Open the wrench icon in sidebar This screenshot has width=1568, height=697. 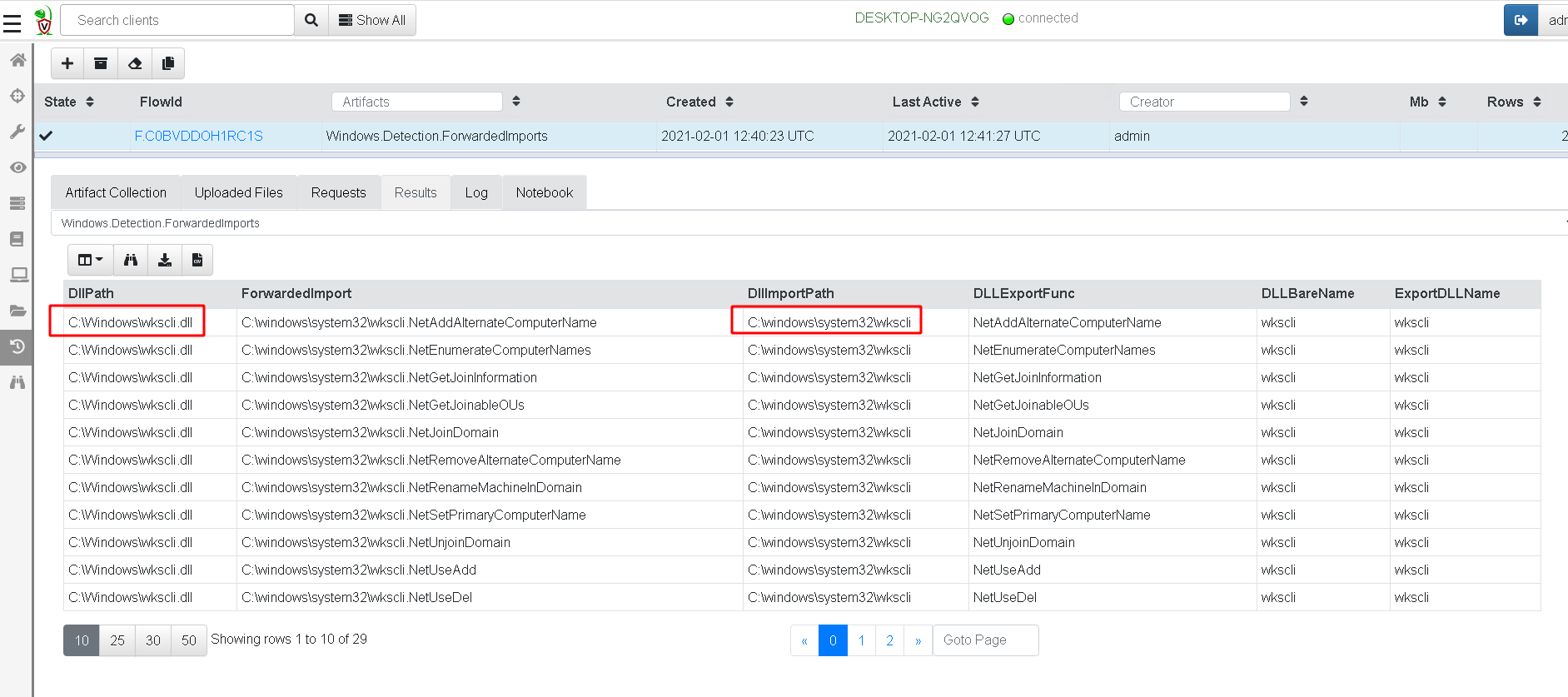[x=17, y=132]
